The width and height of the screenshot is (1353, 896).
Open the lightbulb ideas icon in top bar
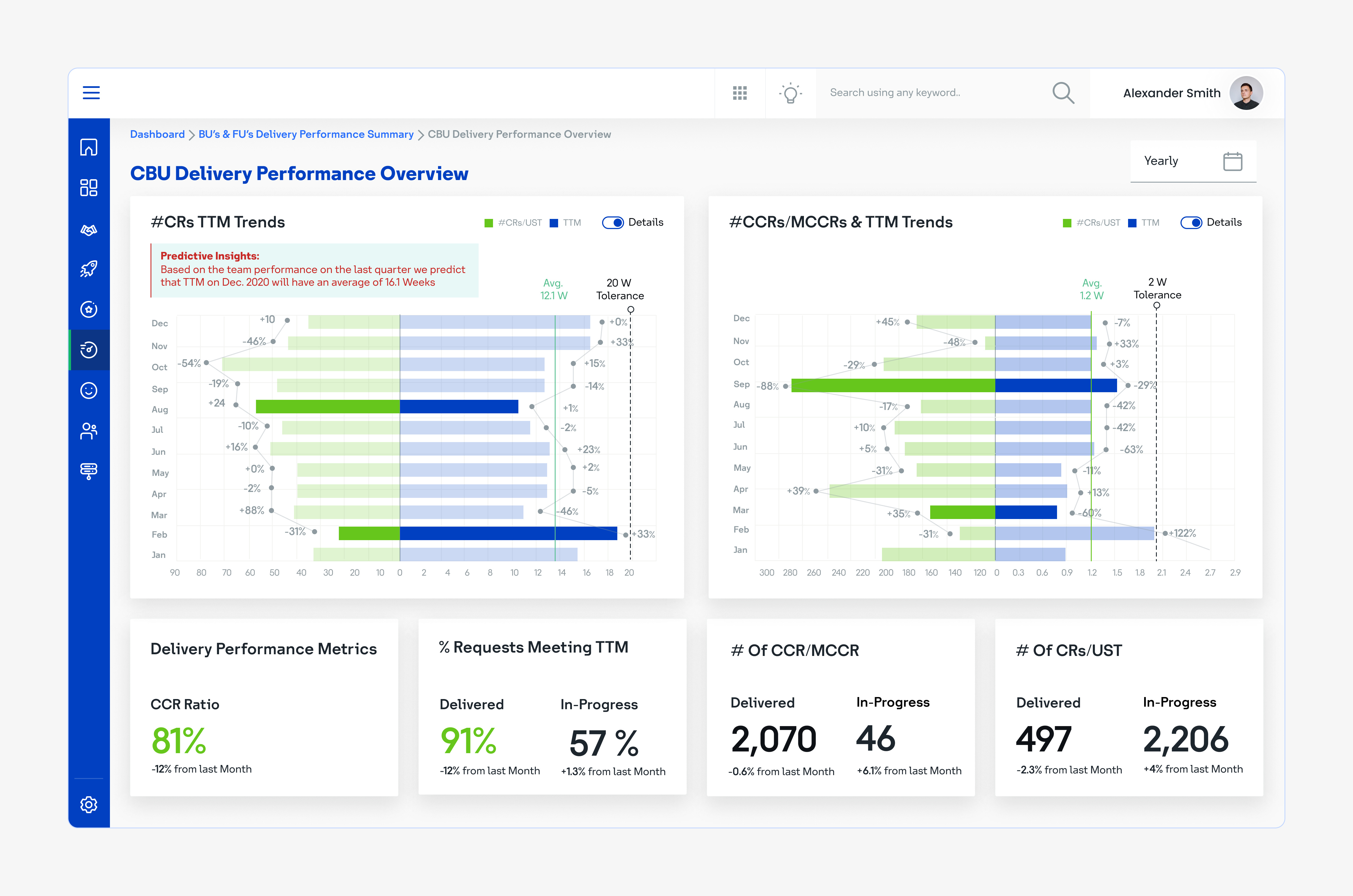[x=791, y=93]
